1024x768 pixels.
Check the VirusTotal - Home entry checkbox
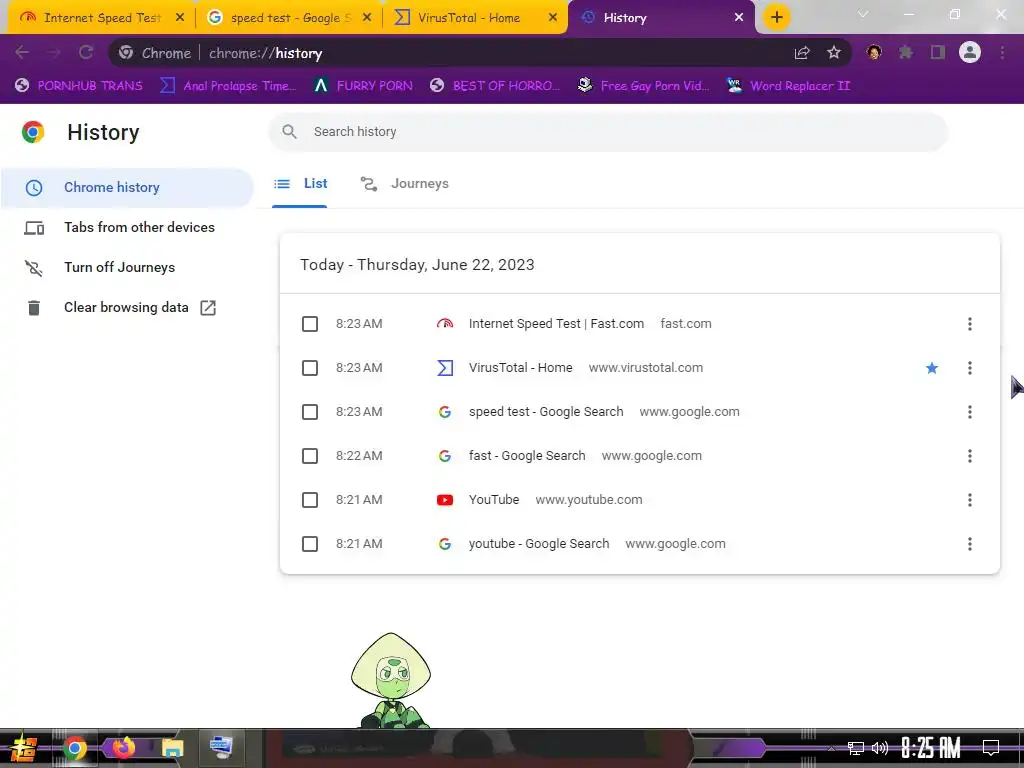point(310,368)
